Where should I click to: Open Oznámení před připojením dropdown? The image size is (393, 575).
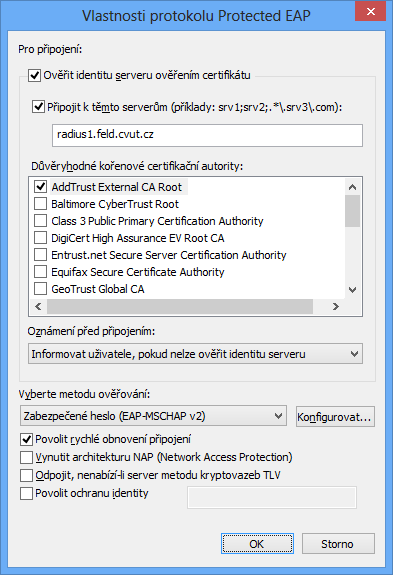click(195, 354)
